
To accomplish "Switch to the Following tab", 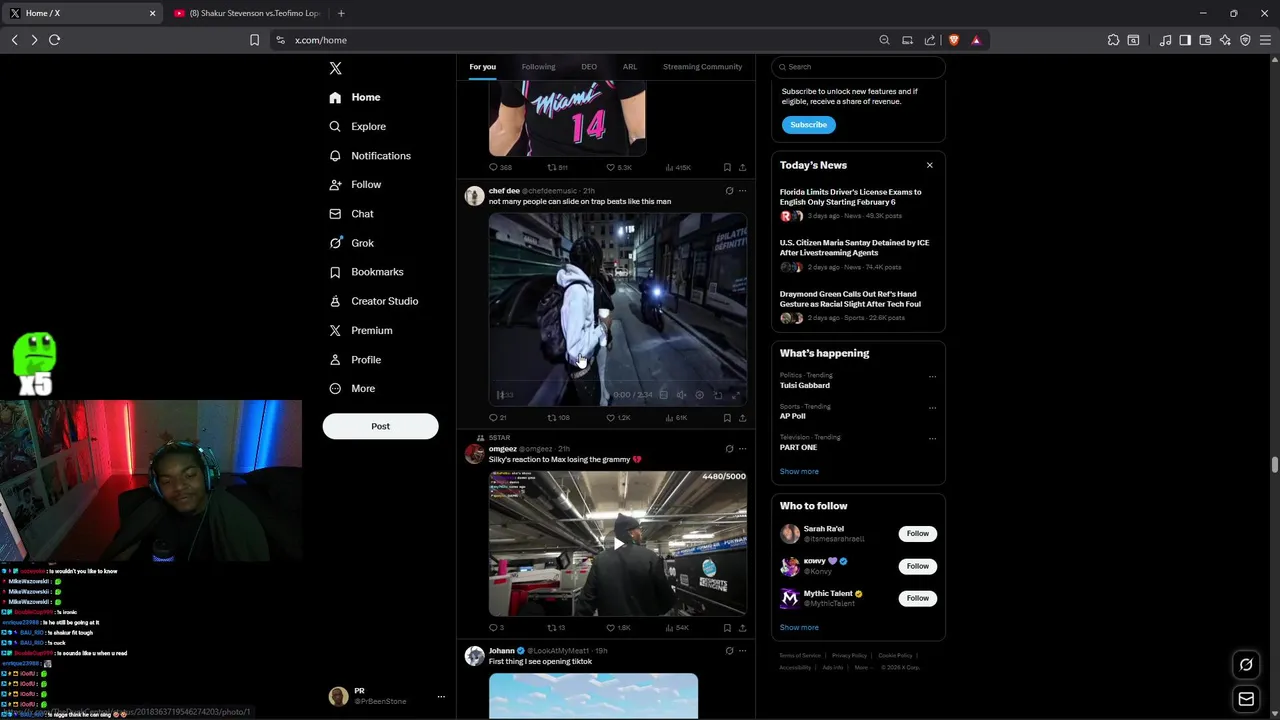I will [538, 67].
